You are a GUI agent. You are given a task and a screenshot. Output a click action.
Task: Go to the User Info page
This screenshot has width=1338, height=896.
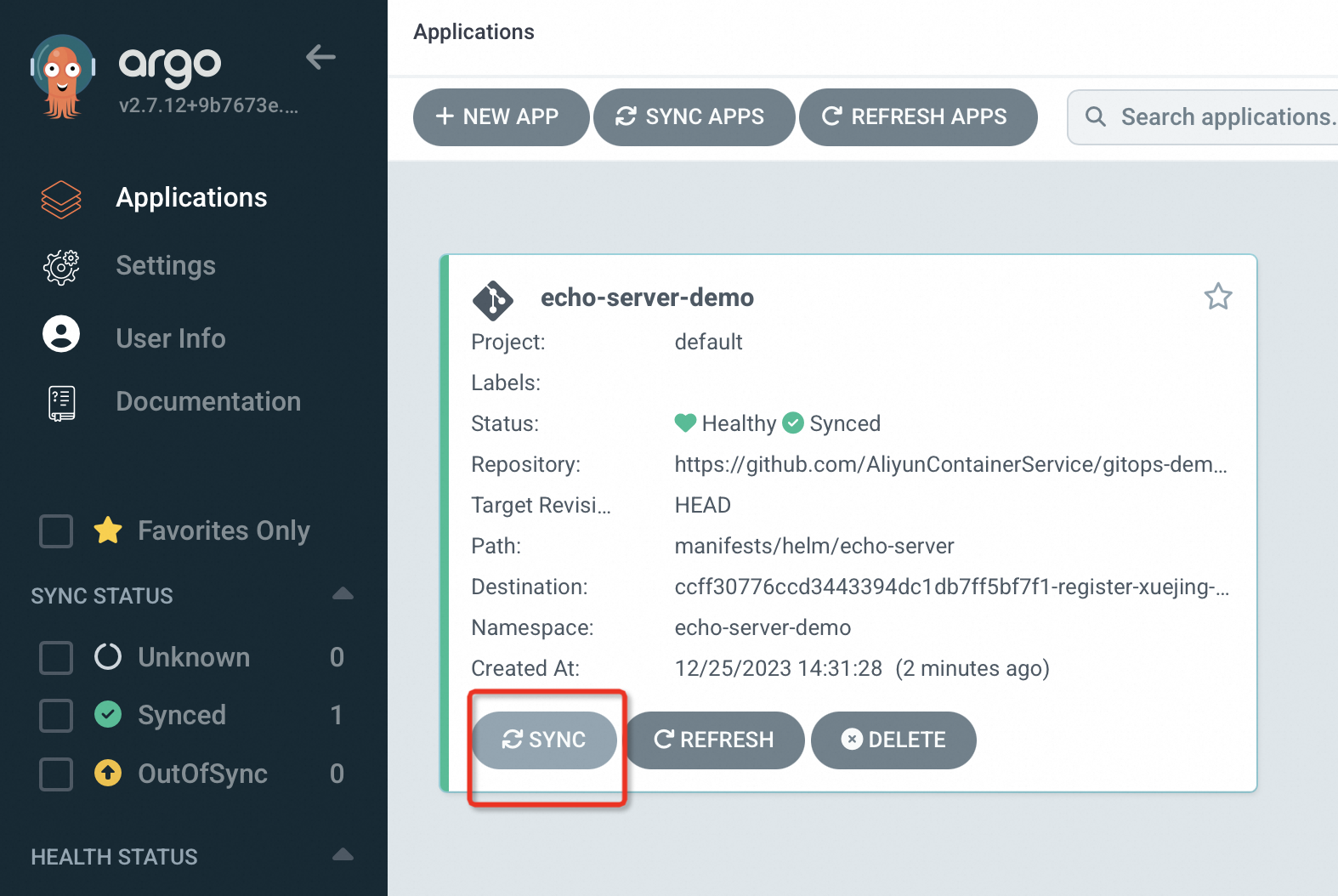(x=171, y=338)
